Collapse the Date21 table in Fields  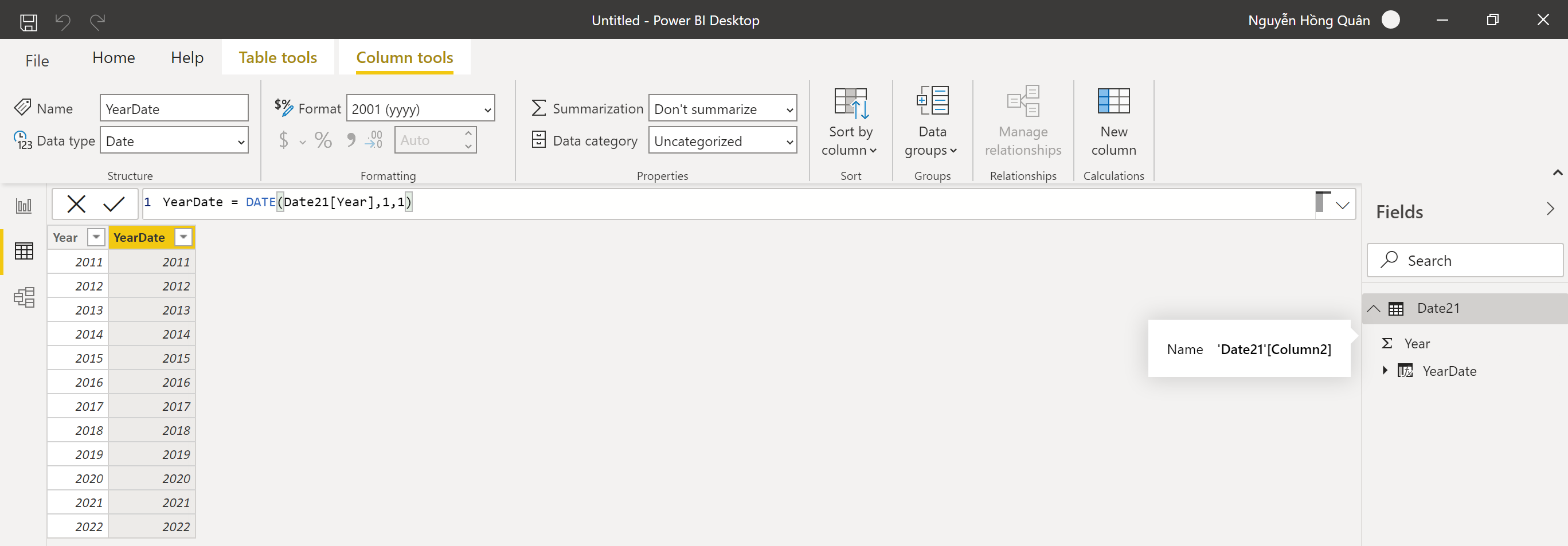(1373, 308)
